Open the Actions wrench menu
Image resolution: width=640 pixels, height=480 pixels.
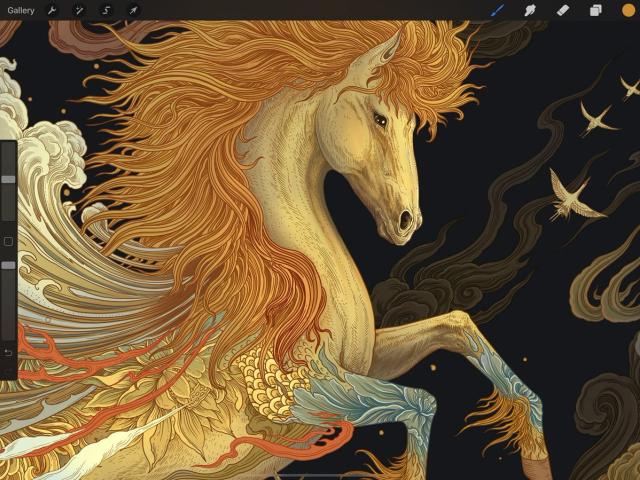(52, 10)
